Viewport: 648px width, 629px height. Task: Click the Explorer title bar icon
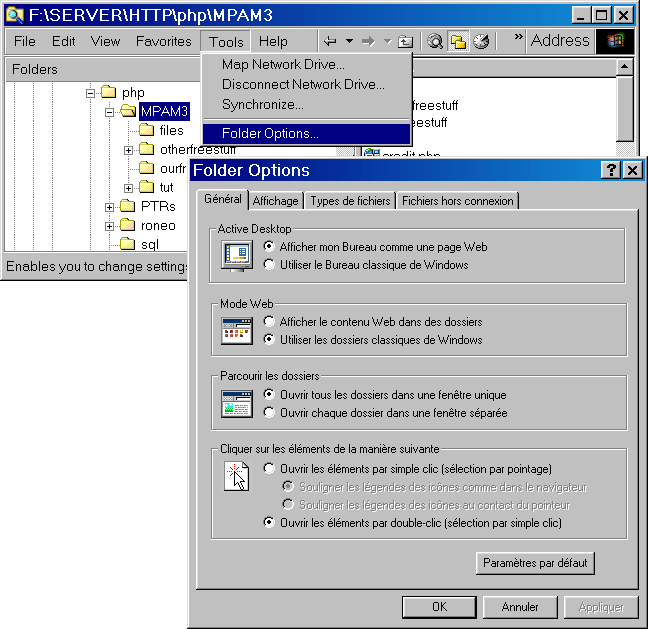15,15
